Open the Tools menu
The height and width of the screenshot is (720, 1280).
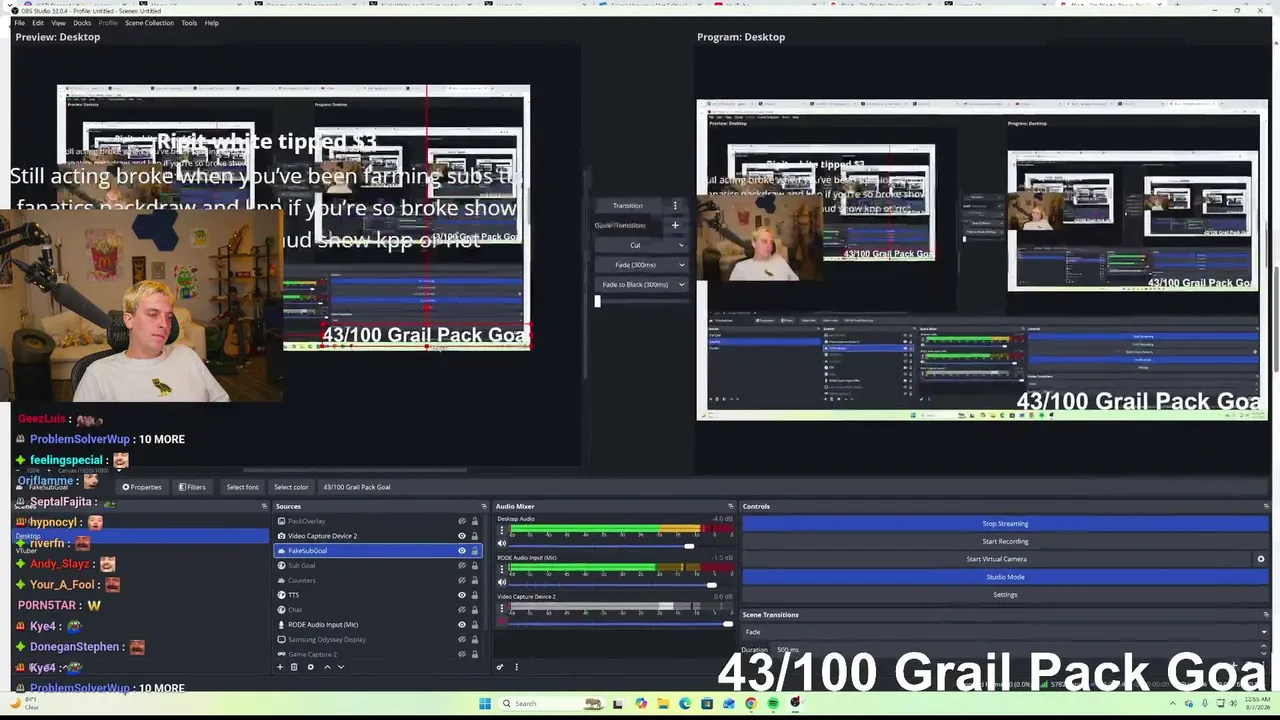pyautogui.click(x=189, y=23)
